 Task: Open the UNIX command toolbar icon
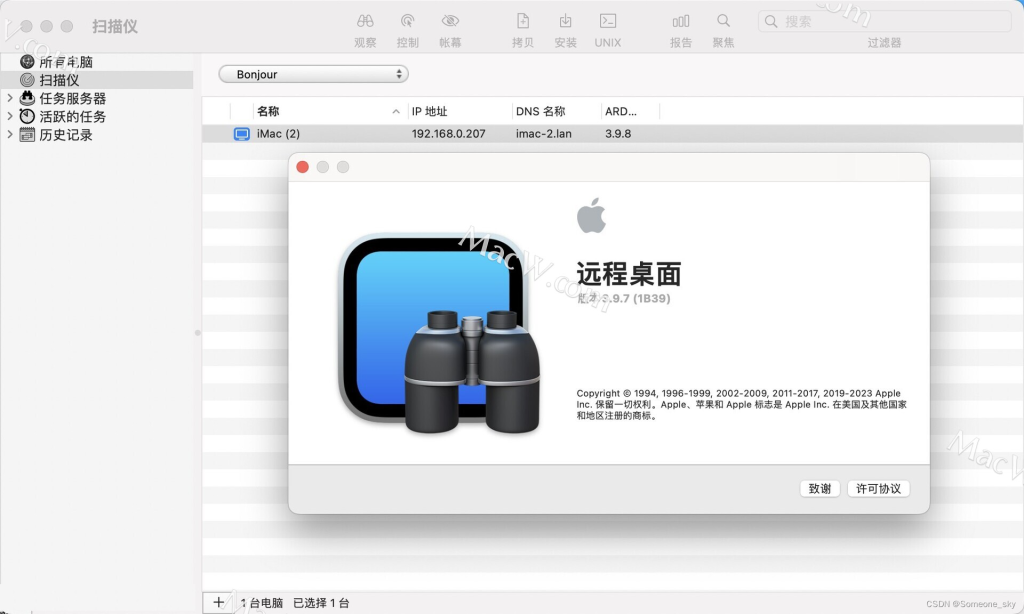pyautogui.click(x=607, y=21)
